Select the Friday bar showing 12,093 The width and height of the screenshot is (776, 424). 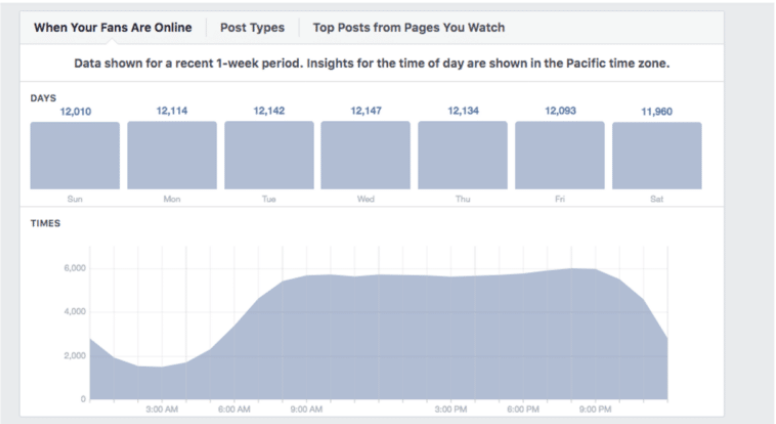coord(559,155)
